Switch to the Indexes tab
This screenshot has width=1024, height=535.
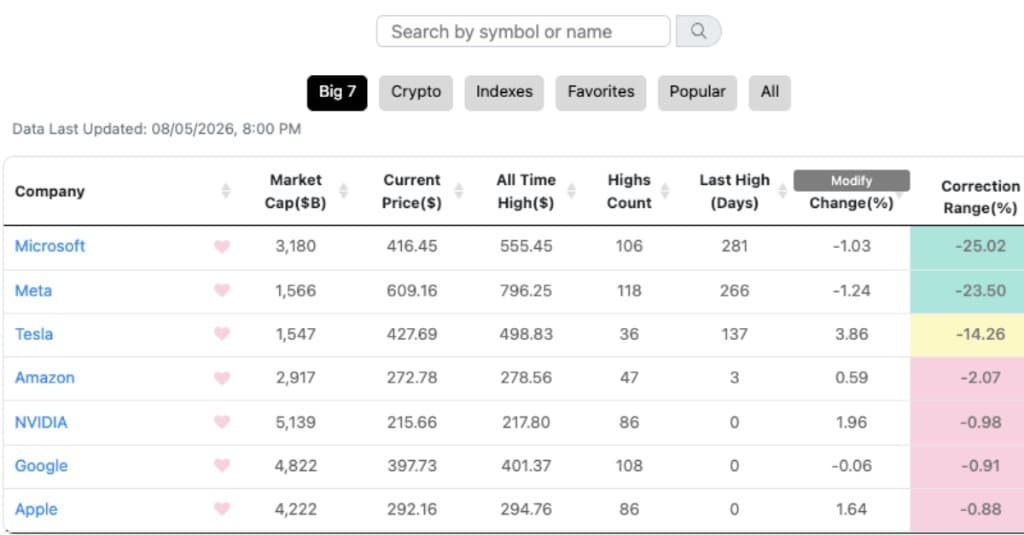[x=504, y=93]
